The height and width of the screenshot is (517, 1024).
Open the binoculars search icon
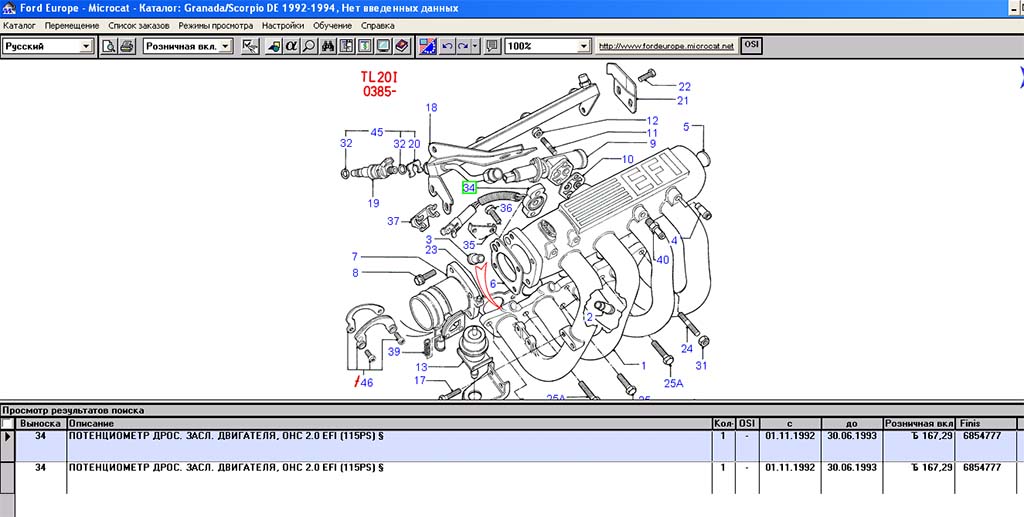pyautogui.click(x=328, y=46)
